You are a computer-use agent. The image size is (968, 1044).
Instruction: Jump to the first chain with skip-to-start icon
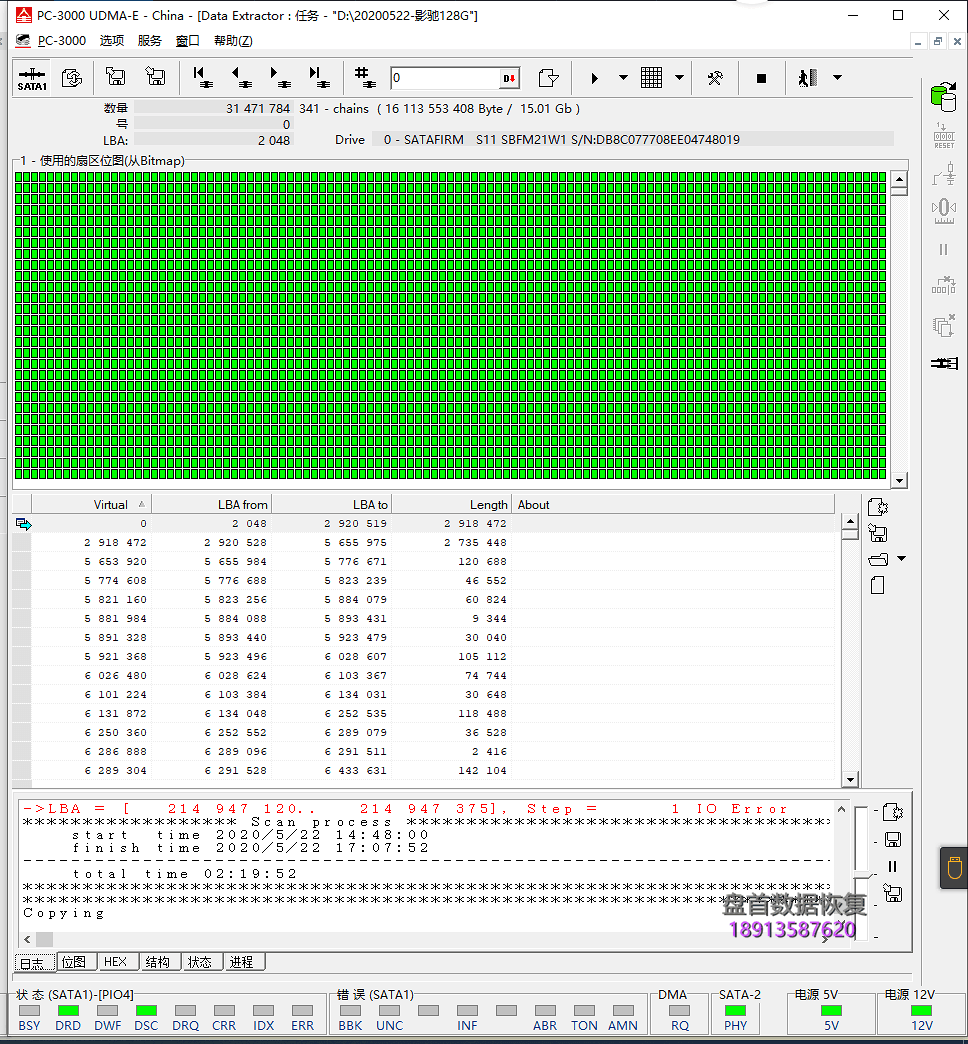(x=202, y=78)
